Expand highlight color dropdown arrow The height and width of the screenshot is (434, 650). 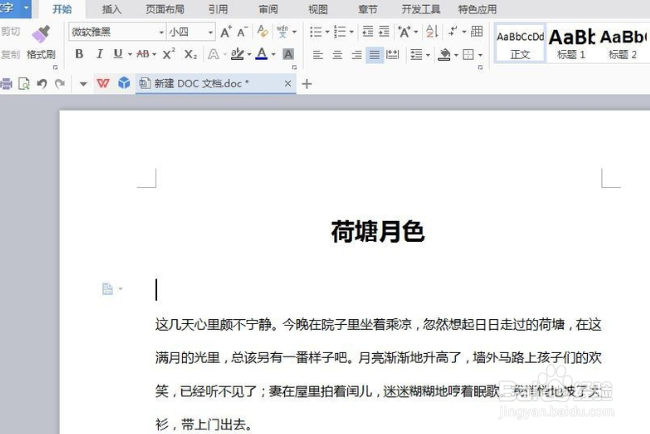(x=249, y=54)
